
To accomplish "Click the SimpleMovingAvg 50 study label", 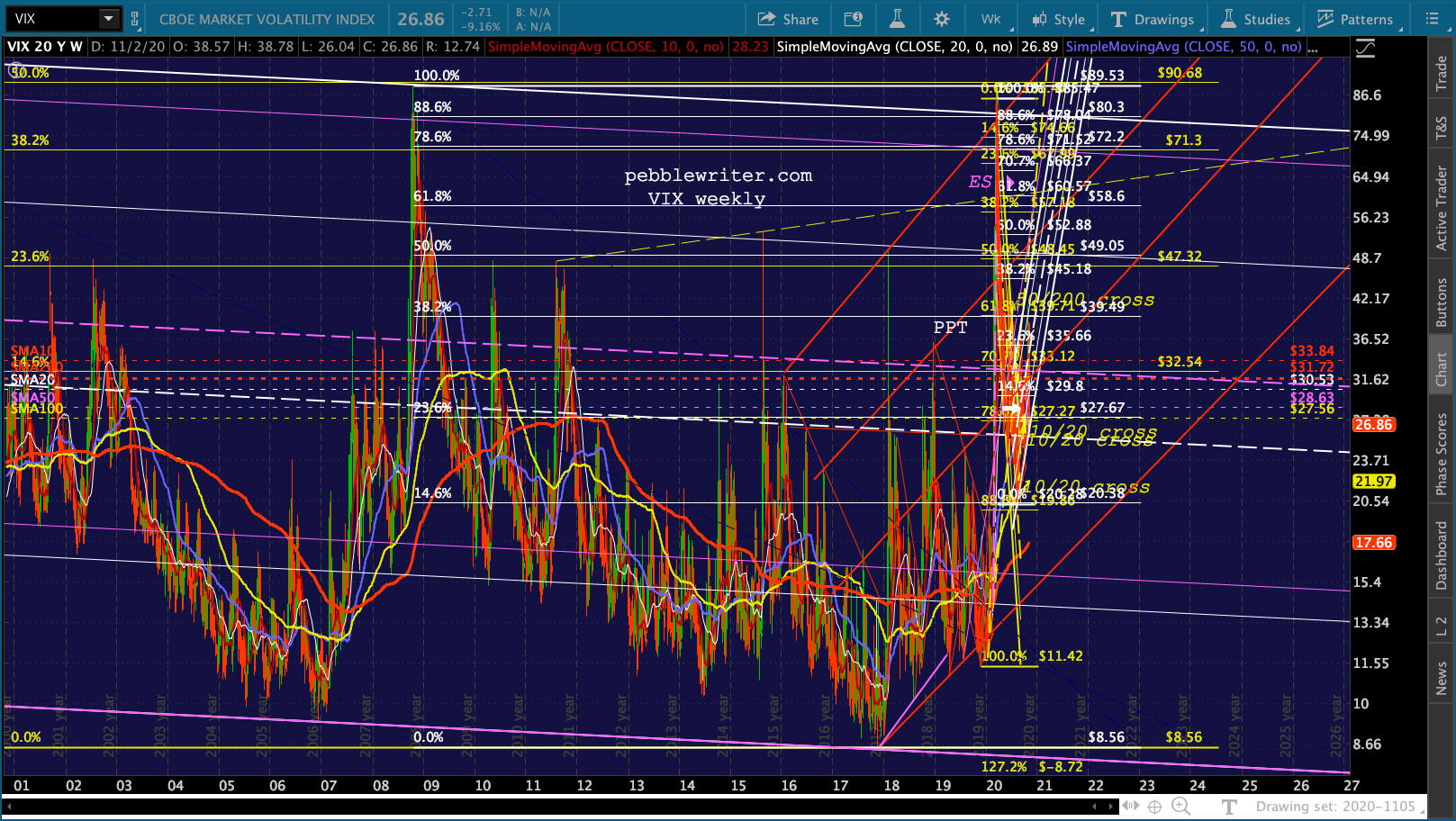I will [x=1184, y=47].
